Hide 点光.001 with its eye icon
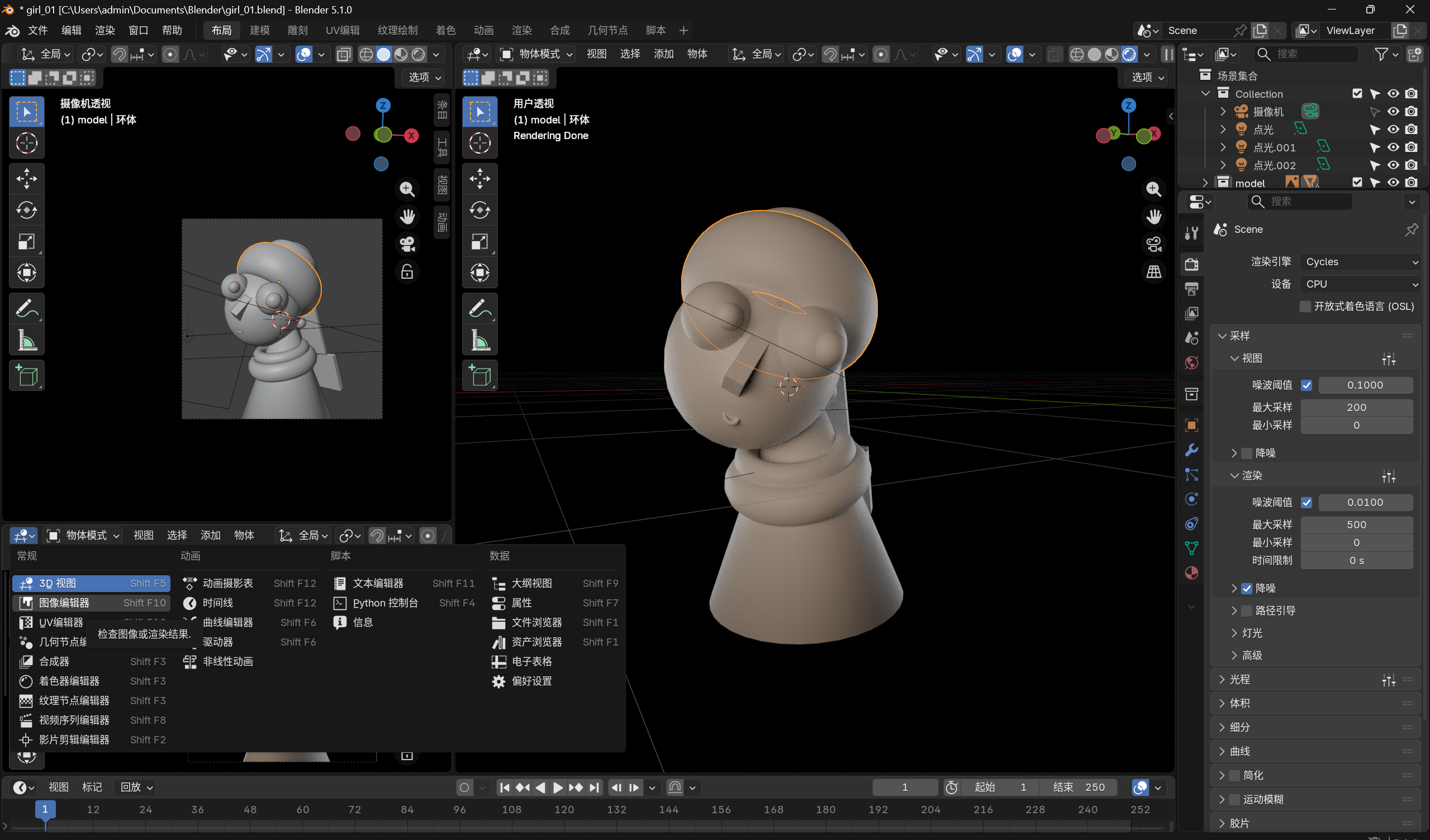This screenshot has width=1430, height=840. click(1393, 147)
